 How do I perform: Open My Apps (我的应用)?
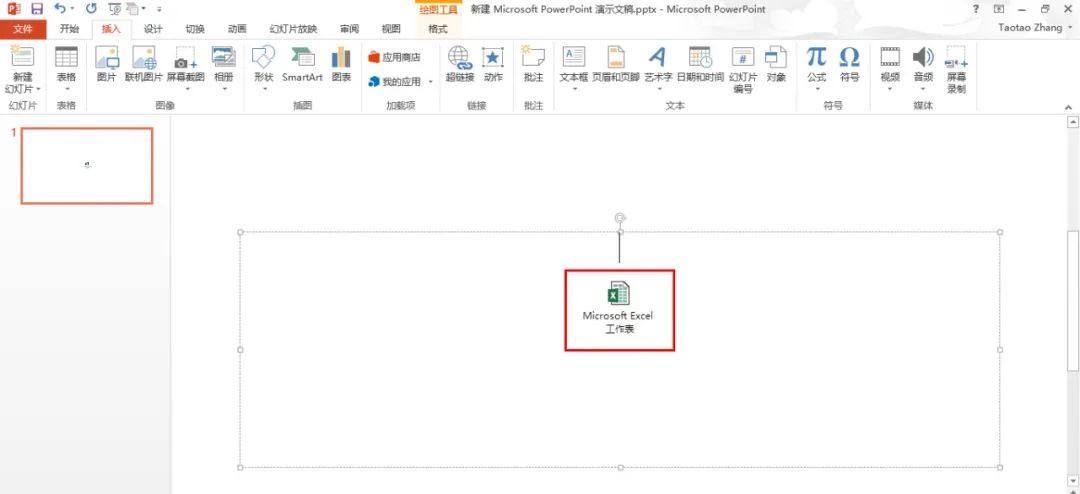pos(395,81)
